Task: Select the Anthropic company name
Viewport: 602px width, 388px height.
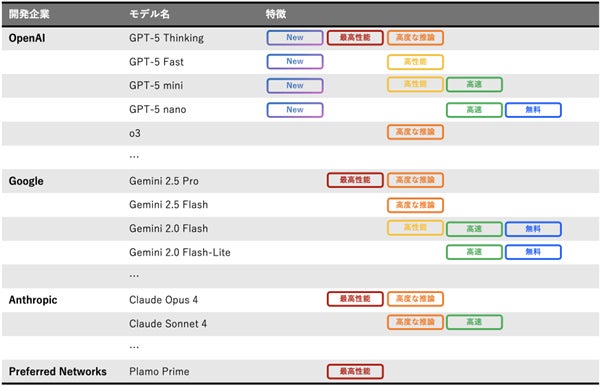Action: tap(33, 300)
